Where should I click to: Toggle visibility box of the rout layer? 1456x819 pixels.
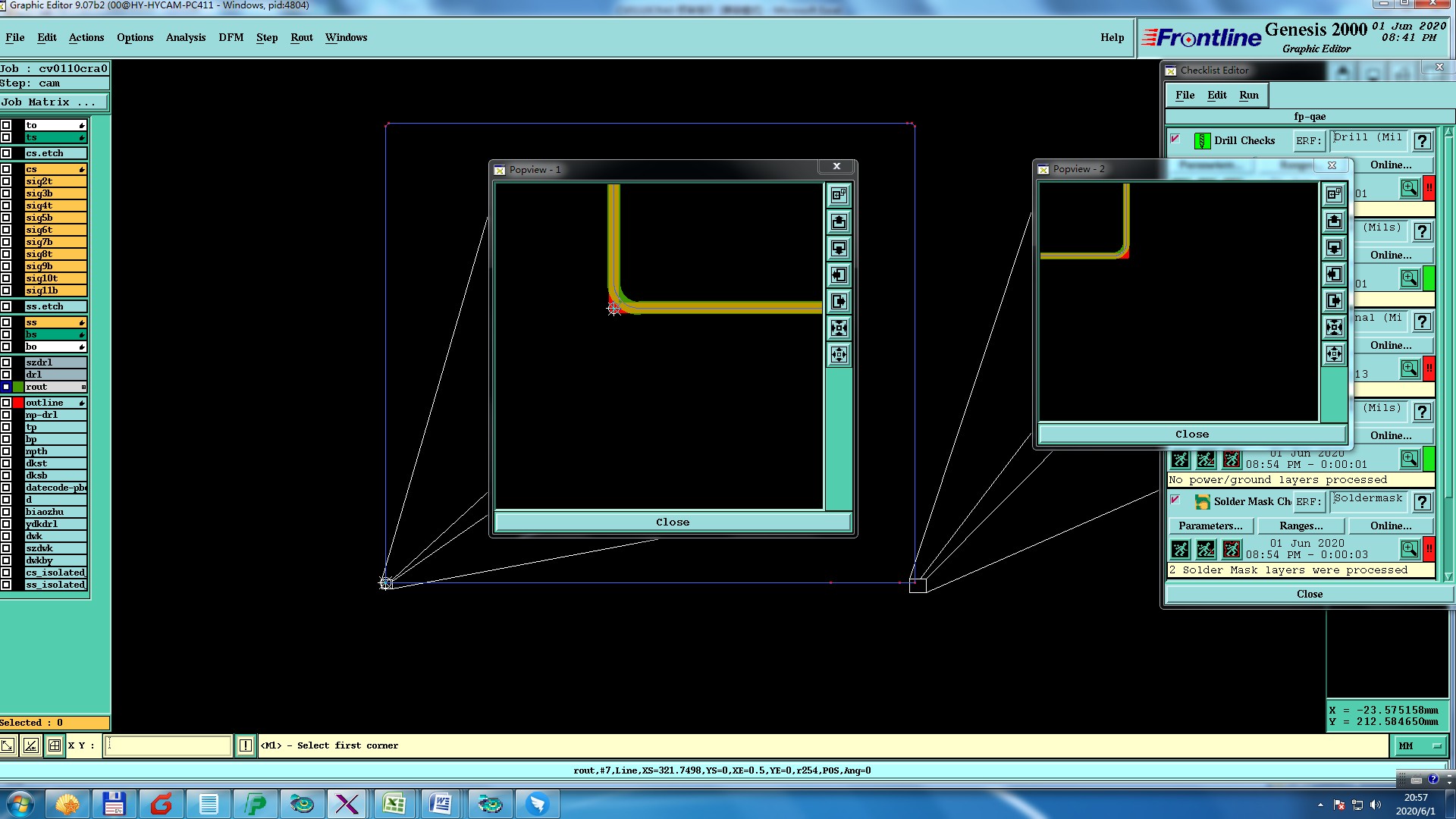pyautogui.click(x=6, y=387)
